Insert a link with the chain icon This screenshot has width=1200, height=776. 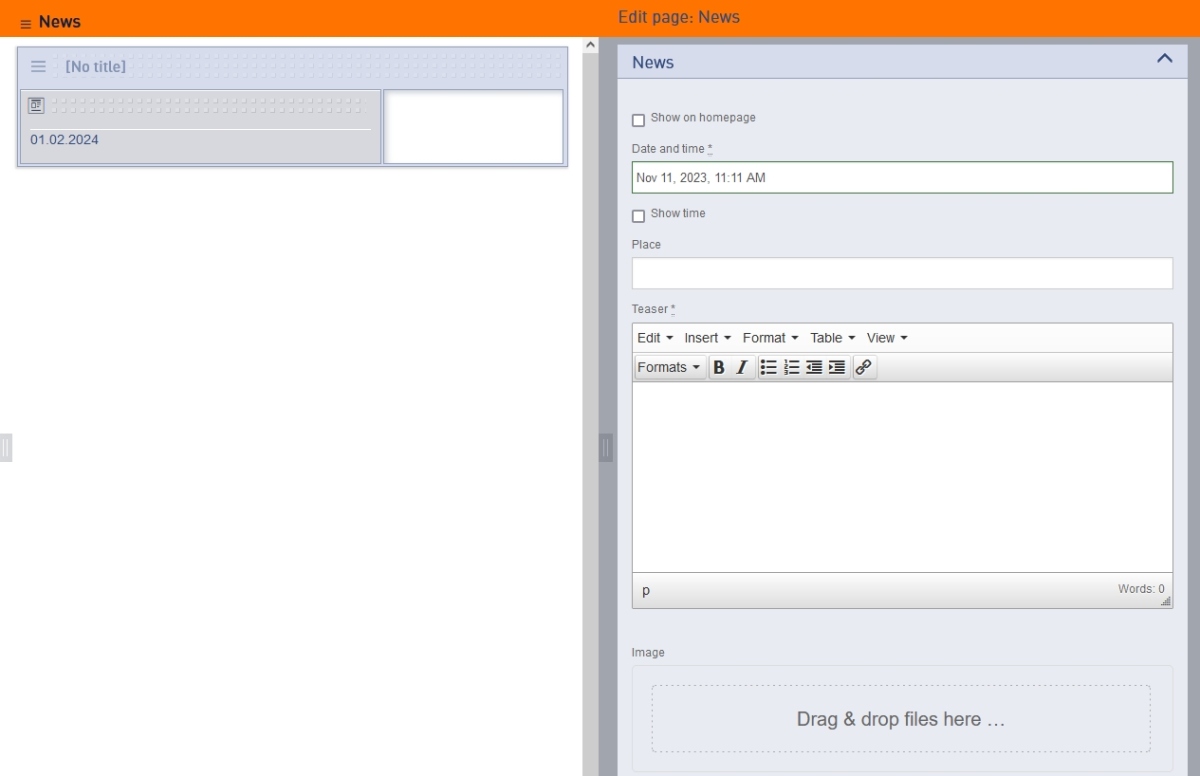click(864, 367)
